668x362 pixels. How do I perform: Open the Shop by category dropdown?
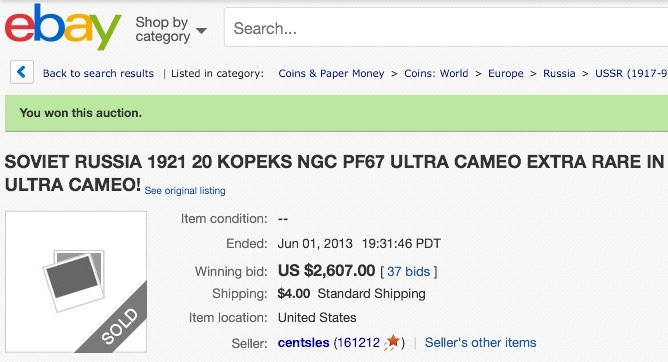tap(170, 29)
